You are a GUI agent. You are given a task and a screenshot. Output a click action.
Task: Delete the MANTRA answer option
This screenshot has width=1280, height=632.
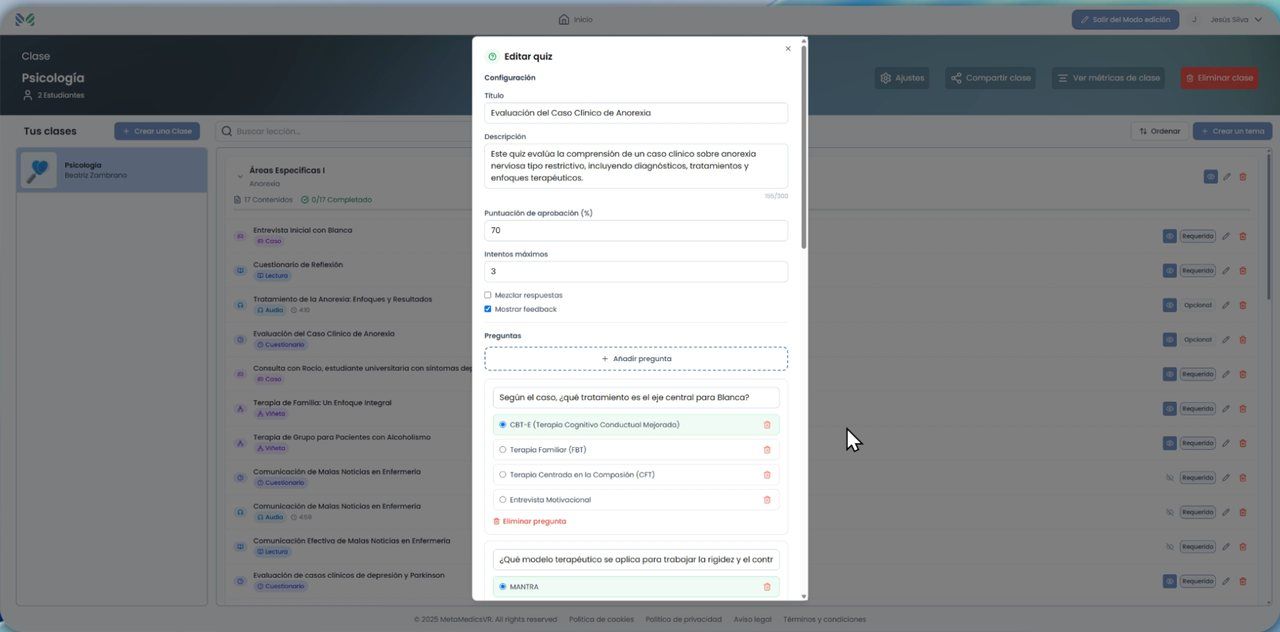(767, 587)
